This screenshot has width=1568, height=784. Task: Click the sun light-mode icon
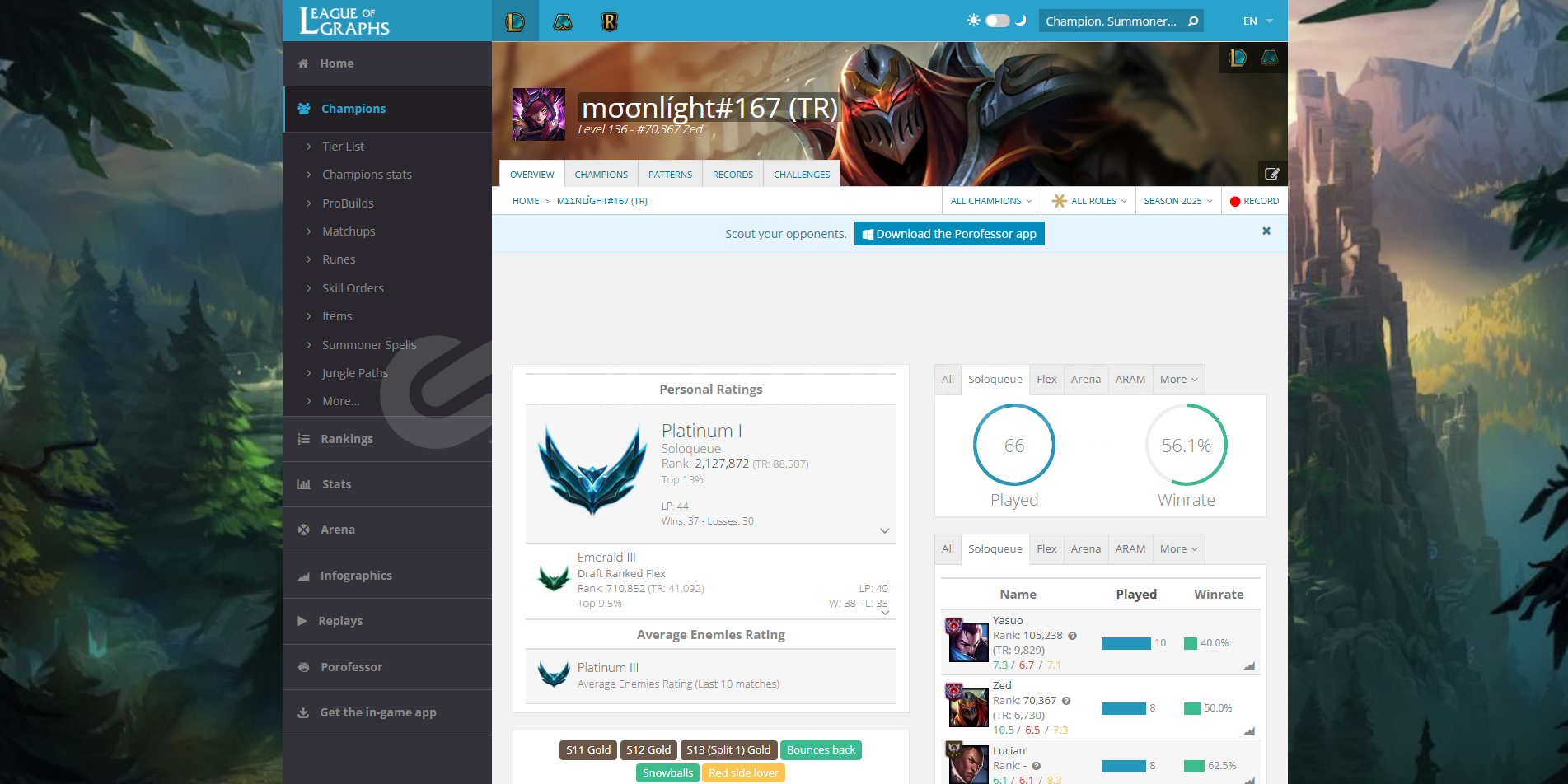(973, 21)
